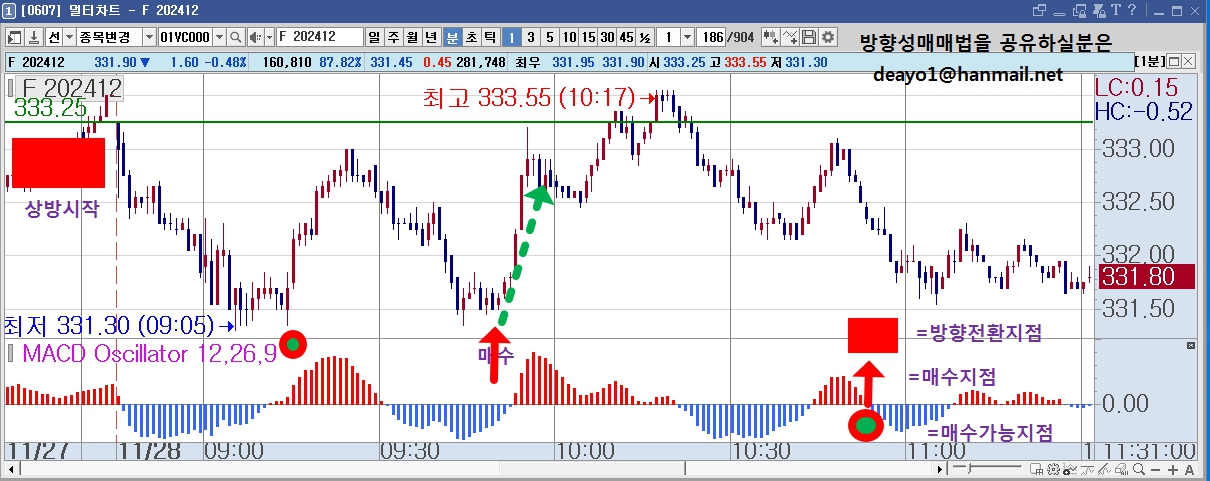This screenshot has width=1210, height=481.
Task: Click the magnifier zoom icon at bottom
Action: point(1138,470)
